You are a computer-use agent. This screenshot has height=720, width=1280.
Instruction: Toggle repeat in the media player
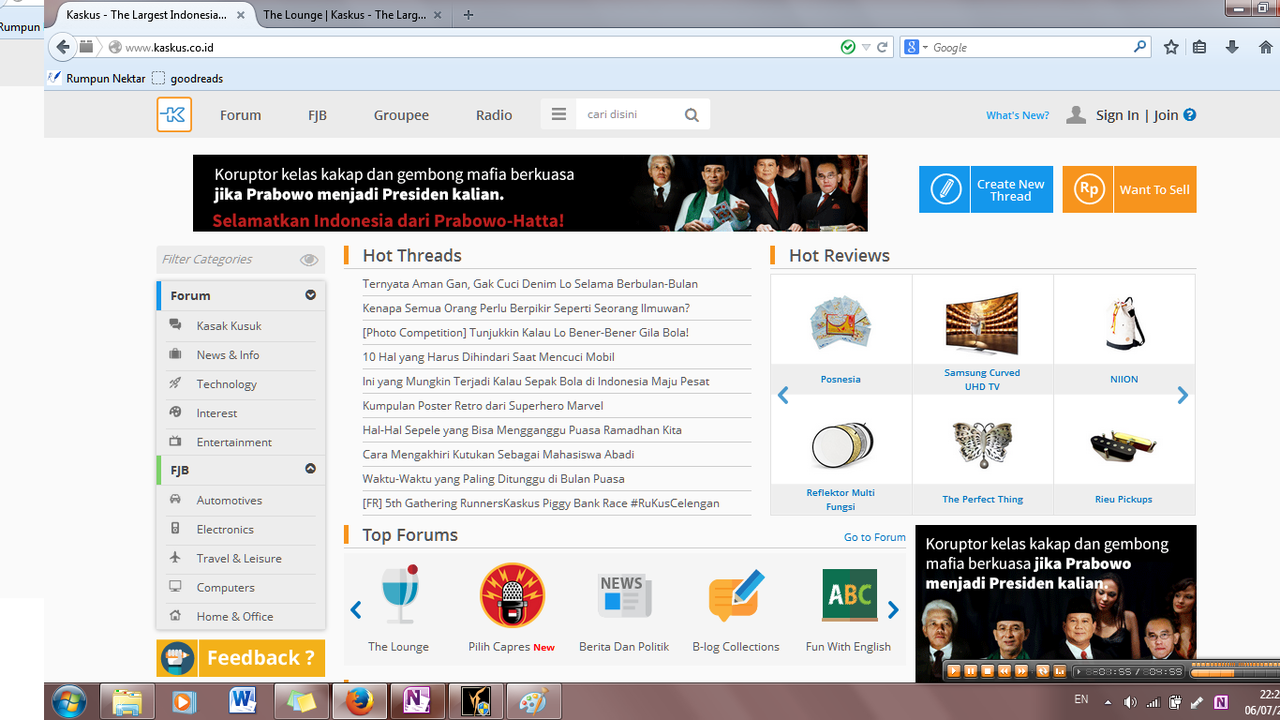point(1043,671)
